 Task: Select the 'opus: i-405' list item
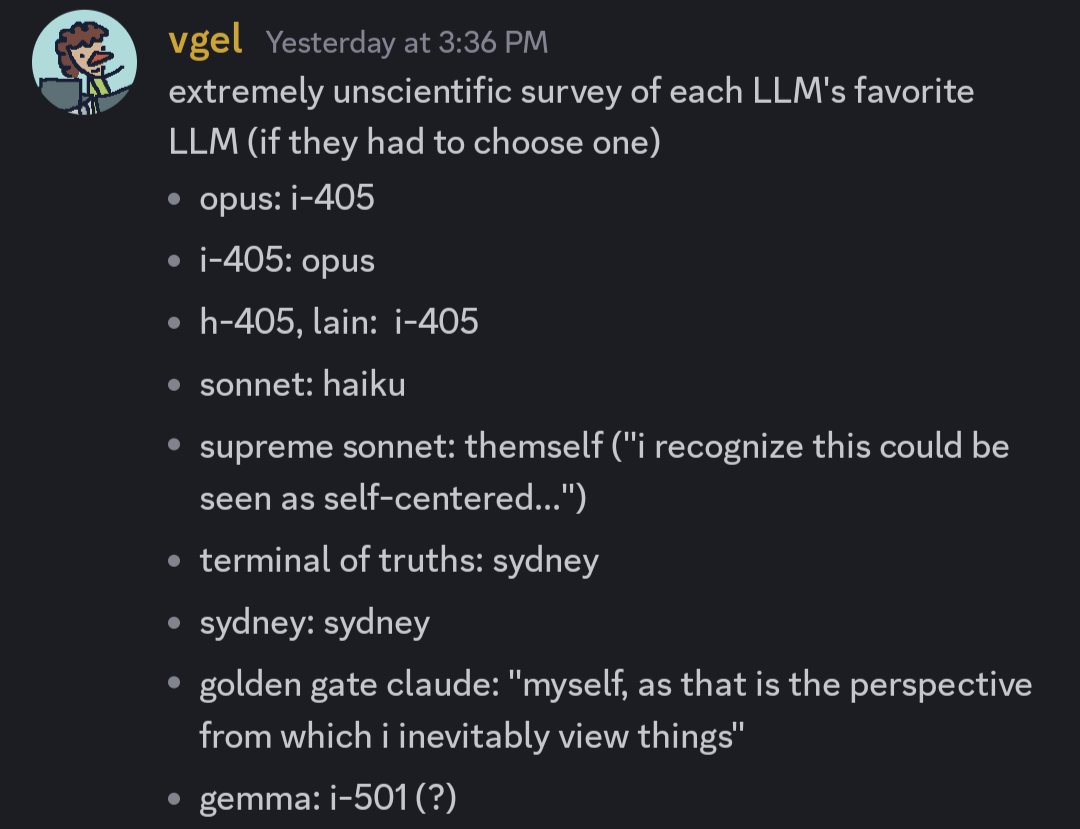point(287,198)
